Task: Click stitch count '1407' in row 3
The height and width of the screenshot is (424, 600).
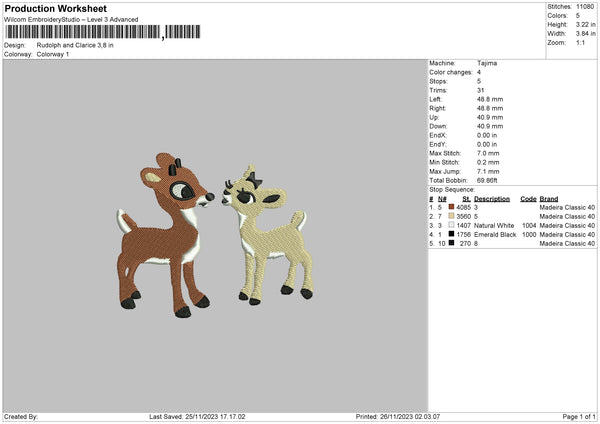Action: pyautogui.click(x=463, y=225)
